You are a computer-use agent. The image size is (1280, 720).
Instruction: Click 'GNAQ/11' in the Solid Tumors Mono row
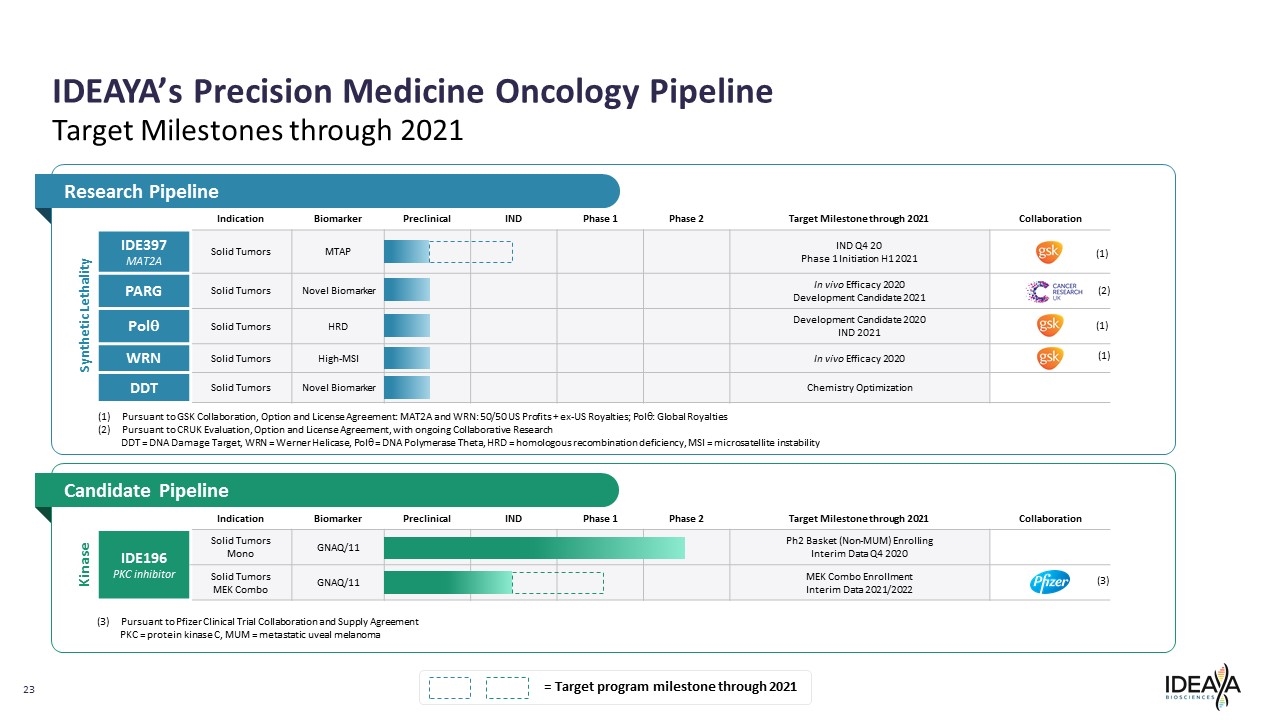(x=338, y=548)
